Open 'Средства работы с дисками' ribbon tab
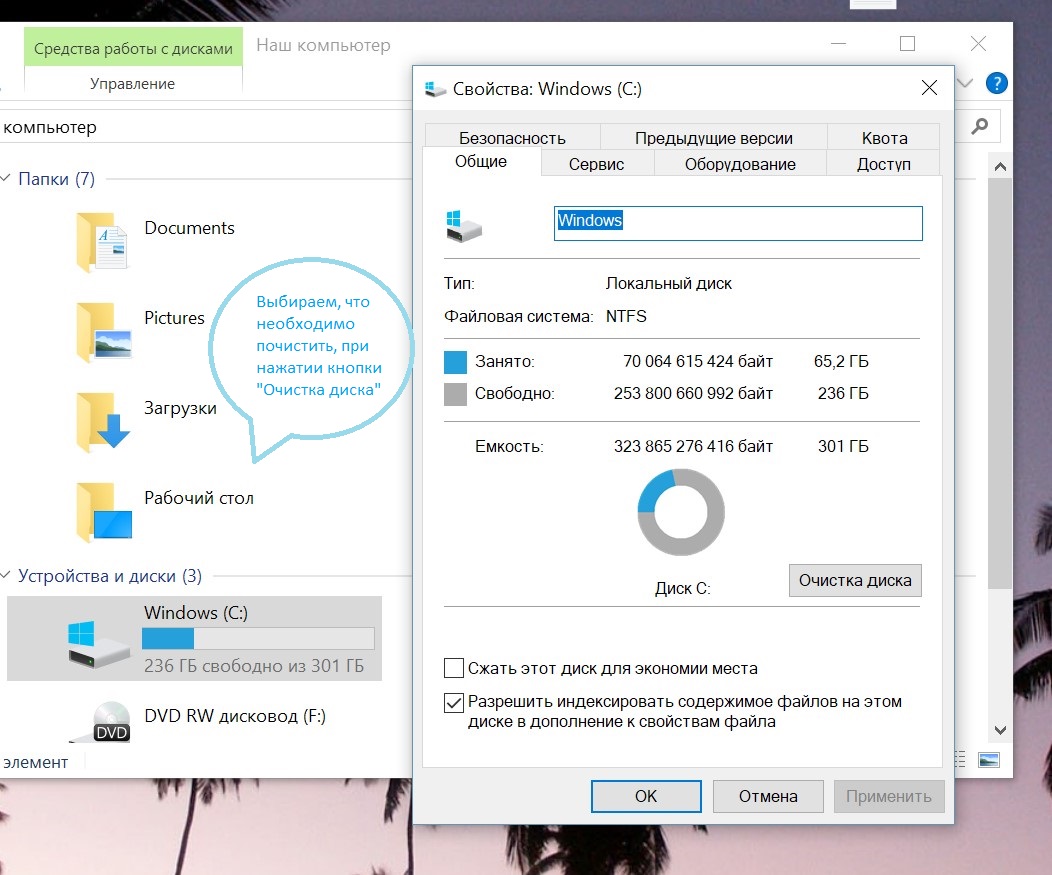The height and width of the screenshot is (875, 1052). click(133, 48)
